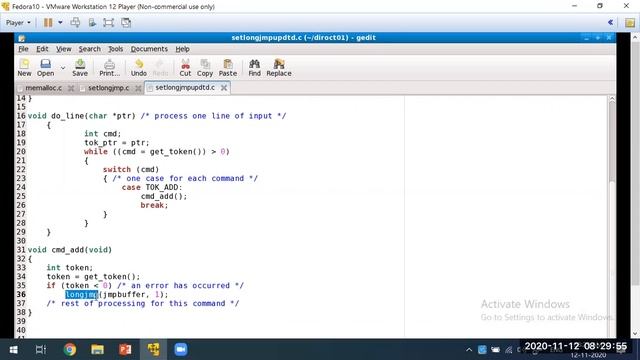Open PowerPoint from the taskbar
This screenshot has height=360, width=640.
point(125,350)
